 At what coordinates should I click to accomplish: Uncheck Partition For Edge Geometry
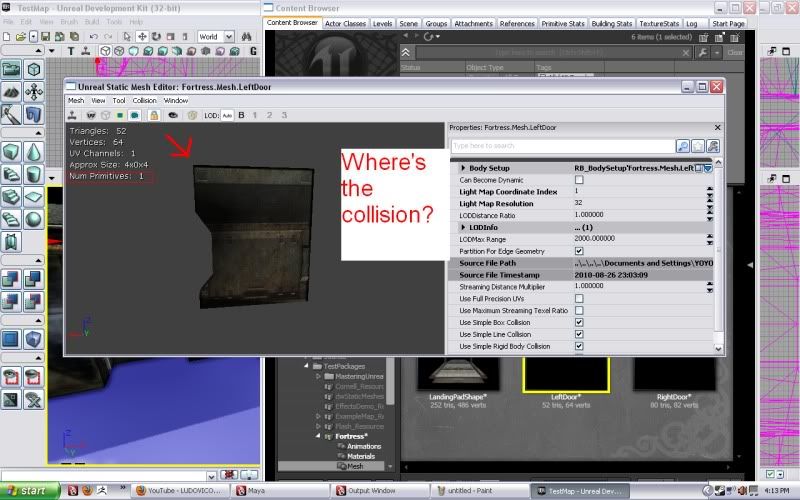point(579,251)
